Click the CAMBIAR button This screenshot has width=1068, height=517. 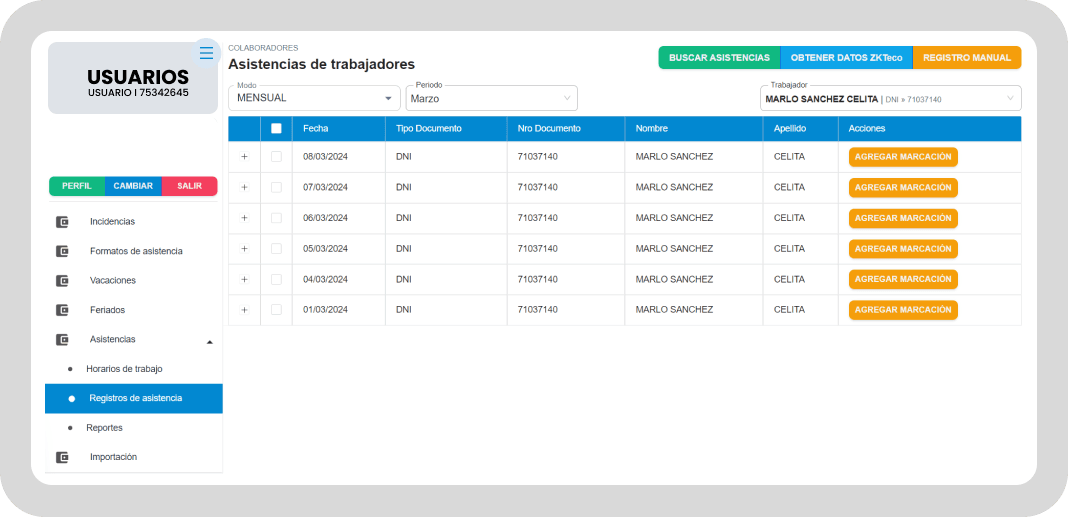click(x=134, y=186)
